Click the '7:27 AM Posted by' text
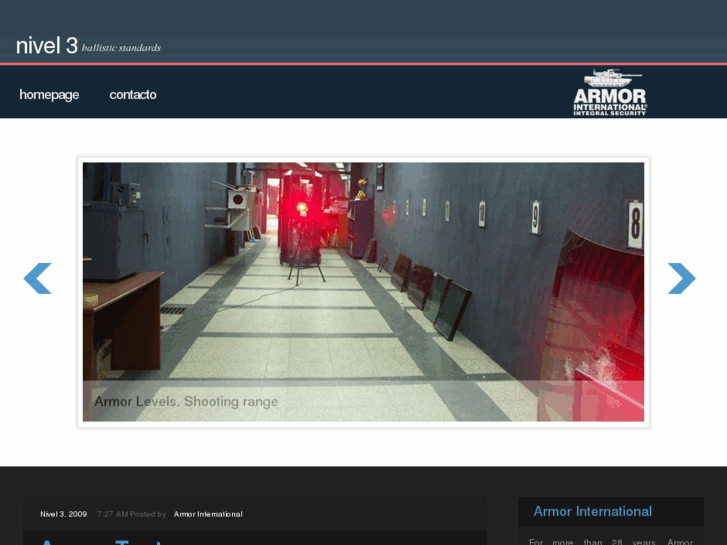This screenshot has width=727, height=545. (131, 514)
